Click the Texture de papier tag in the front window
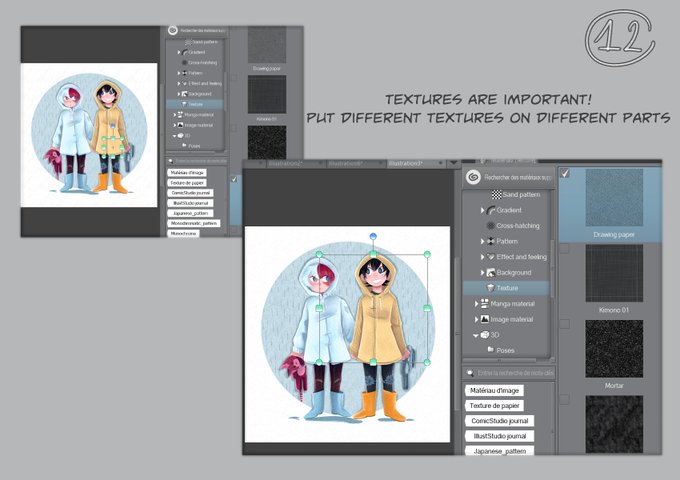The width and height of the screenshot is (680, 480). point(494,405)
